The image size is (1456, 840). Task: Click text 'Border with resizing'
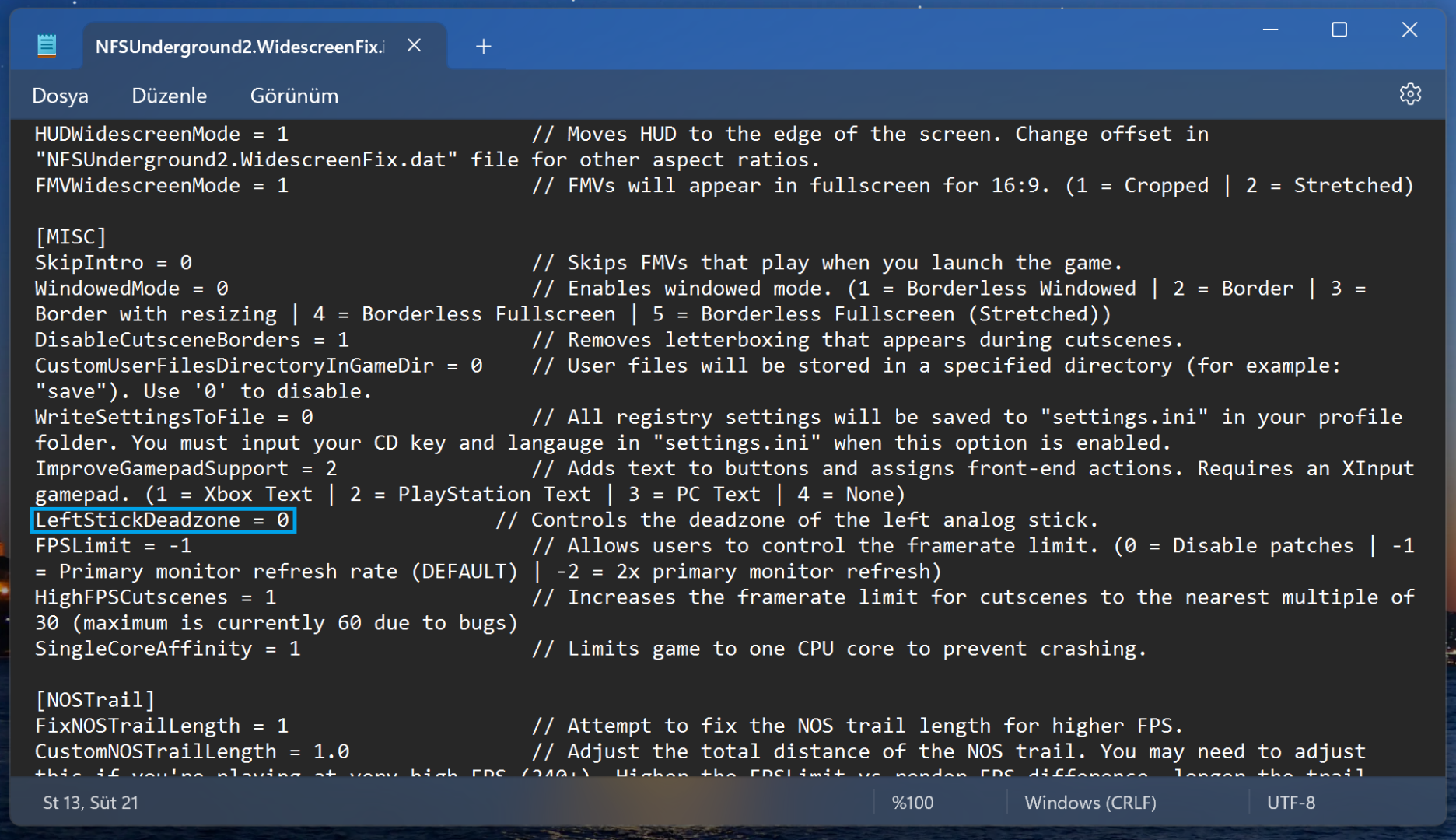click(x=156, y=313)
